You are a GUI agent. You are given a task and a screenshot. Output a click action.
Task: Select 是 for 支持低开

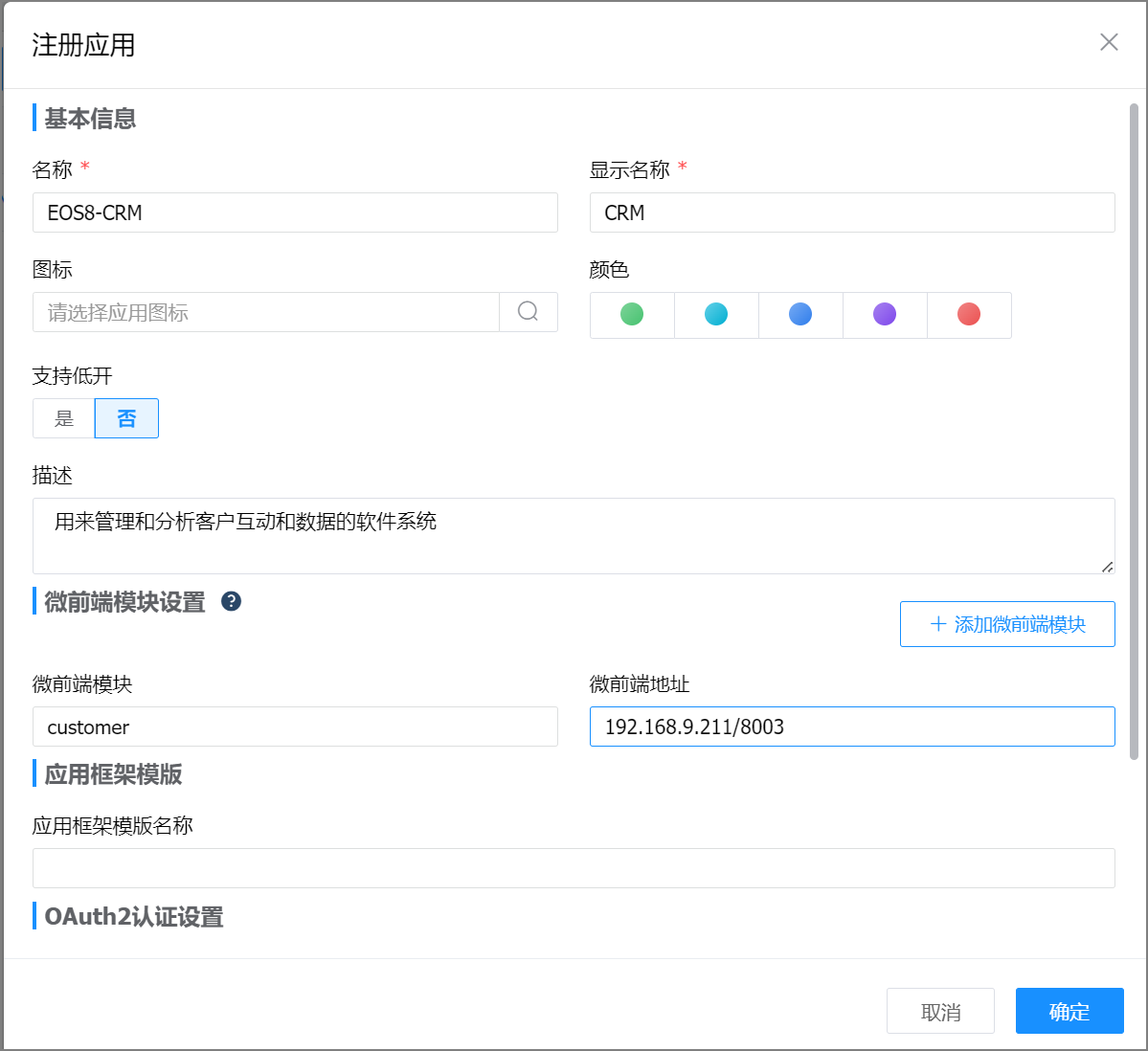pos(64,418)
